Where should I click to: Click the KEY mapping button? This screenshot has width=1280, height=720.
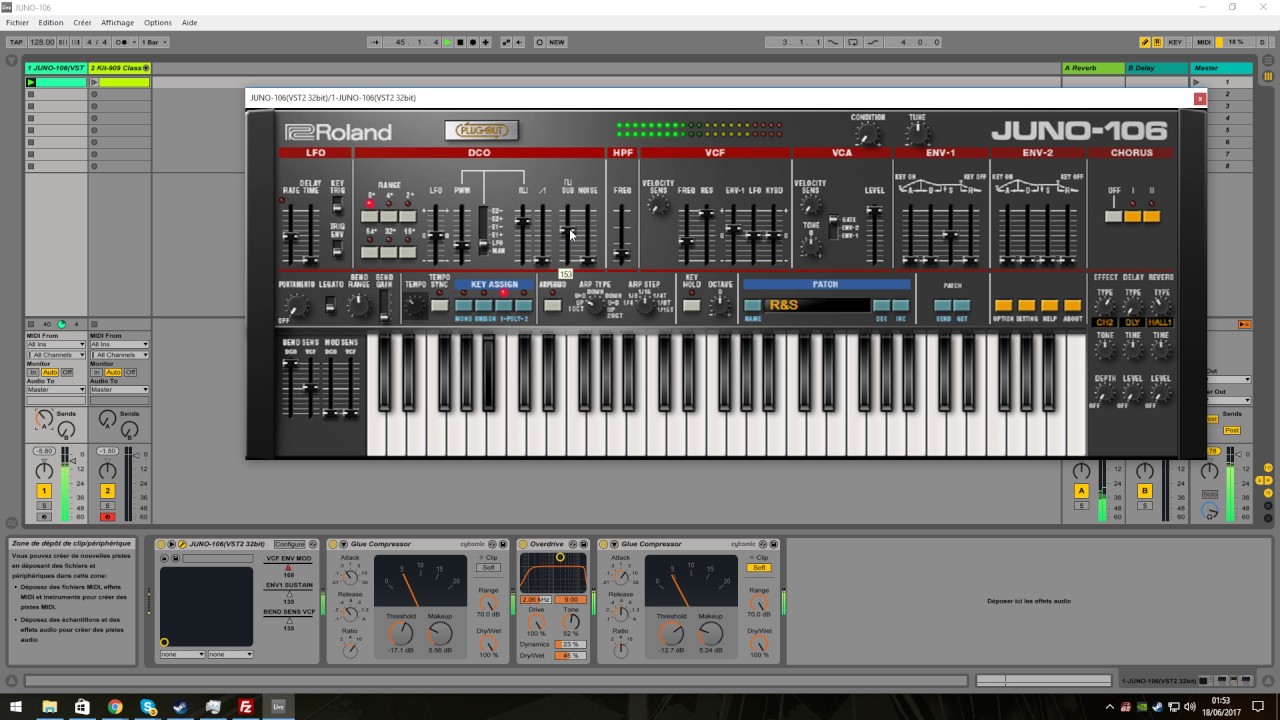coord(1175,42)
